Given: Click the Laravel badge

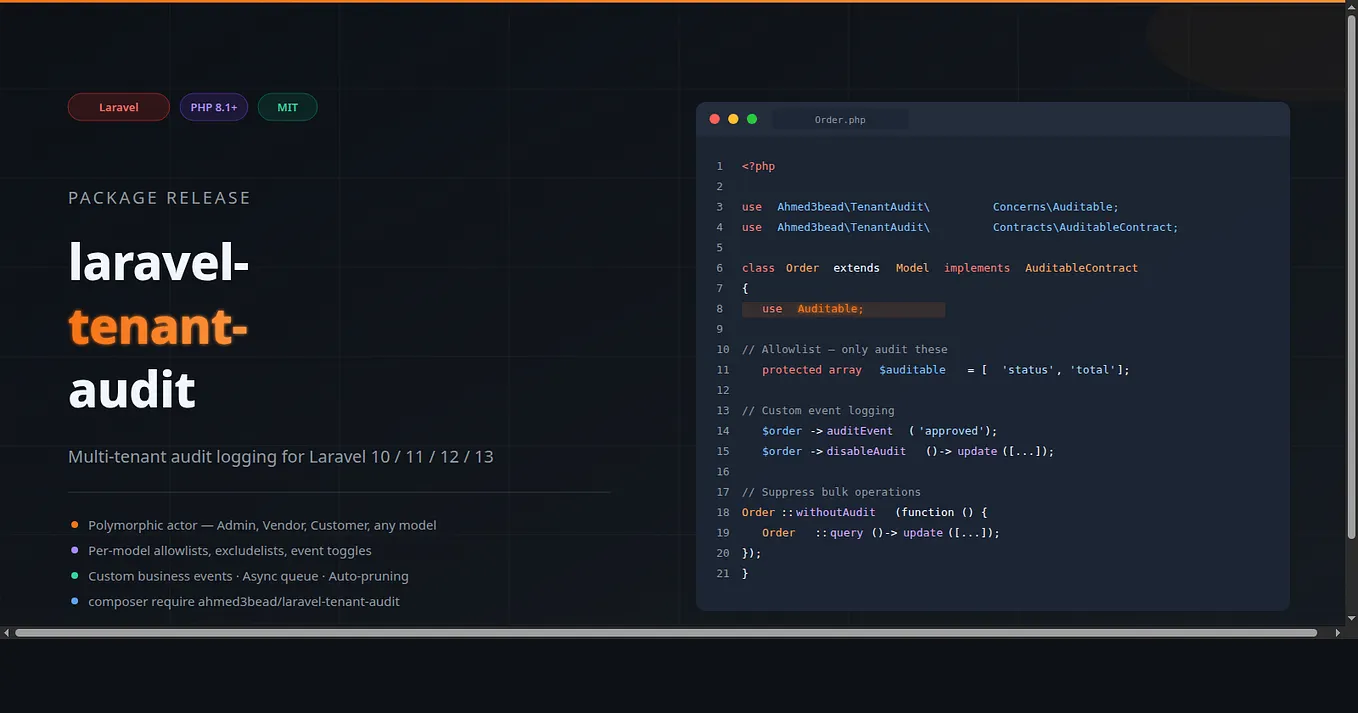Looking at the screenshot, I should 119,107.
